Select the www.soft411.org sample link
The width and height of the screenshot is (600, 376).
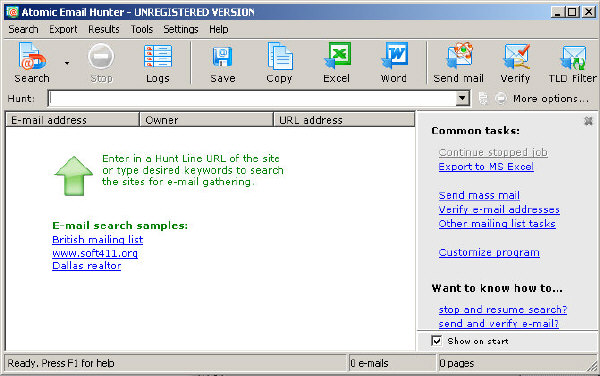click(x=95, y=253)
